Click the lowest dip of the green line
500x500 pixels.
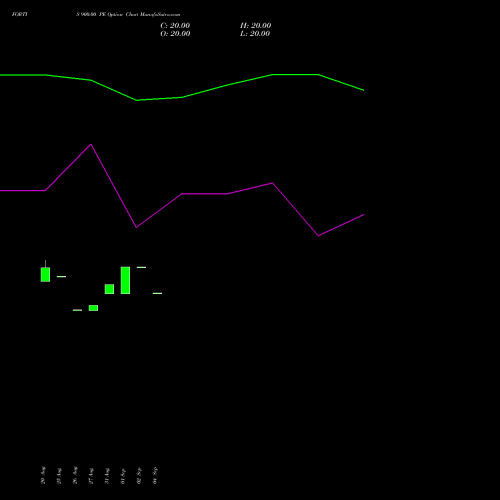137,100
